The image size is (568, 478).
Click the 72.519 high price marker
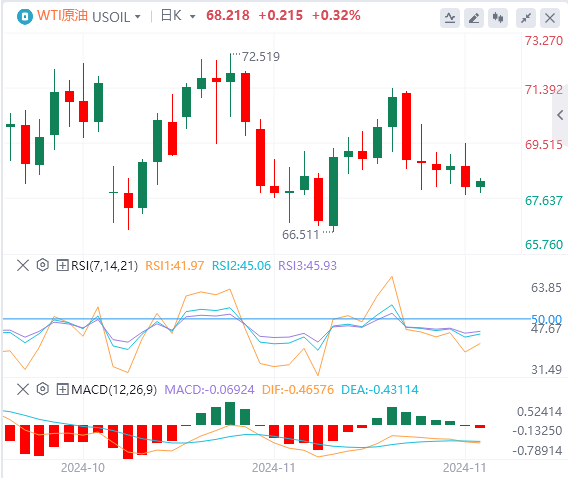click(x=260, y=57)
